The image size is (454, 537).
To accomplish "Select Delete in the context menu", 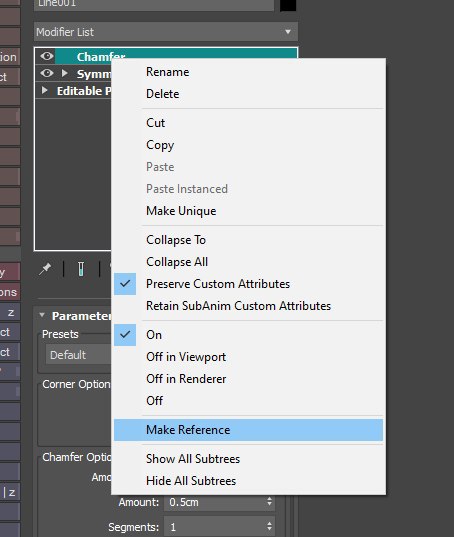I will pyautogui.click(x=248, y=94).
